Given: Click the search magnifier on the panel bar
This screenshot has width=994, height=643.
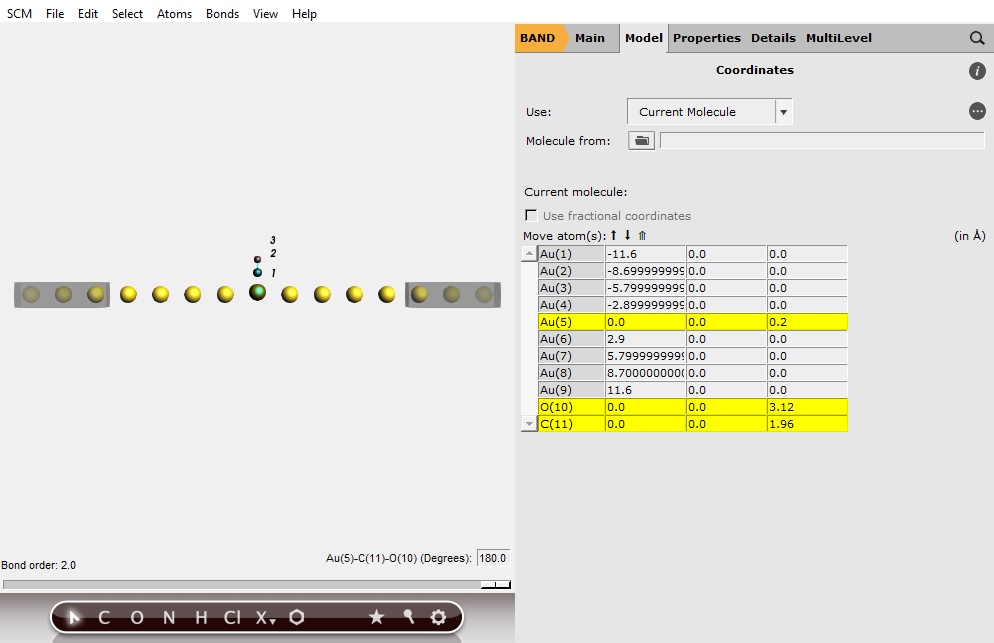Looking at the screenshot, I should point(977,38).
